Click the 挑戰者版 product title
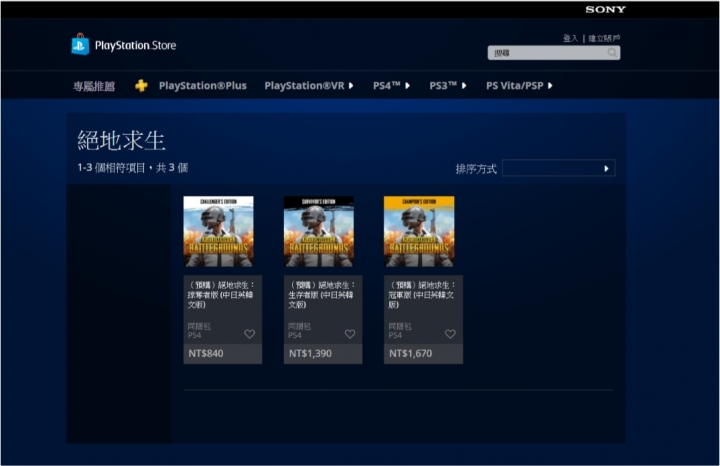This screenshot has height=466, width=720. tap(221, 295)
